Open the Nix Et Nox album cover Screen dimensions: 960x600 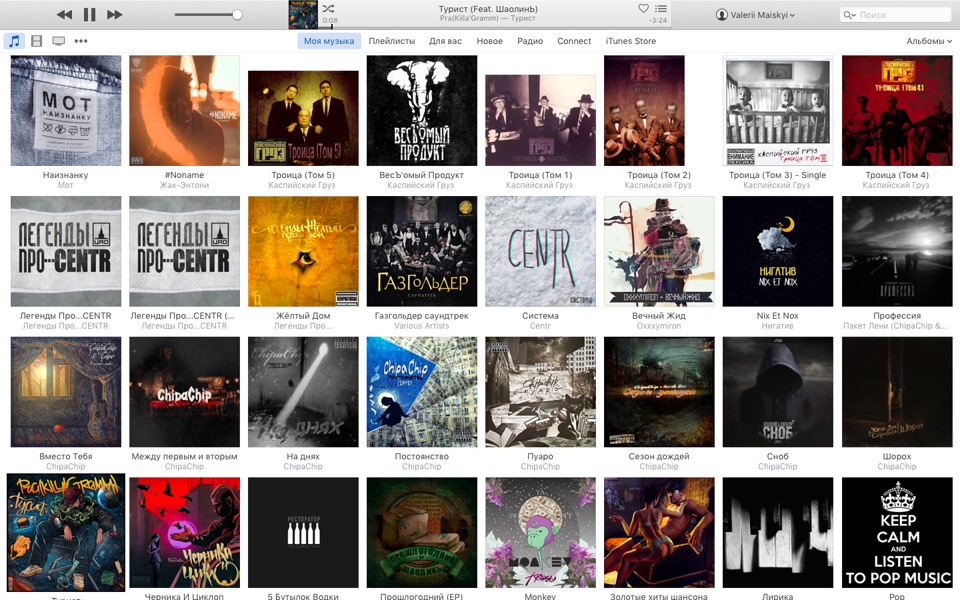pos(778,251)
